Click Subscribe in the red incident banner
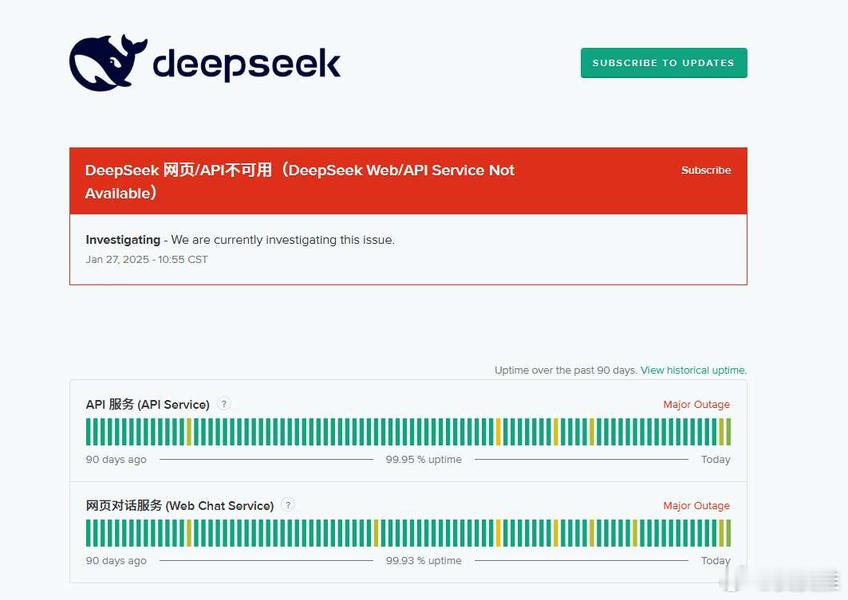The image size is (848, 600). coord(706,170)
